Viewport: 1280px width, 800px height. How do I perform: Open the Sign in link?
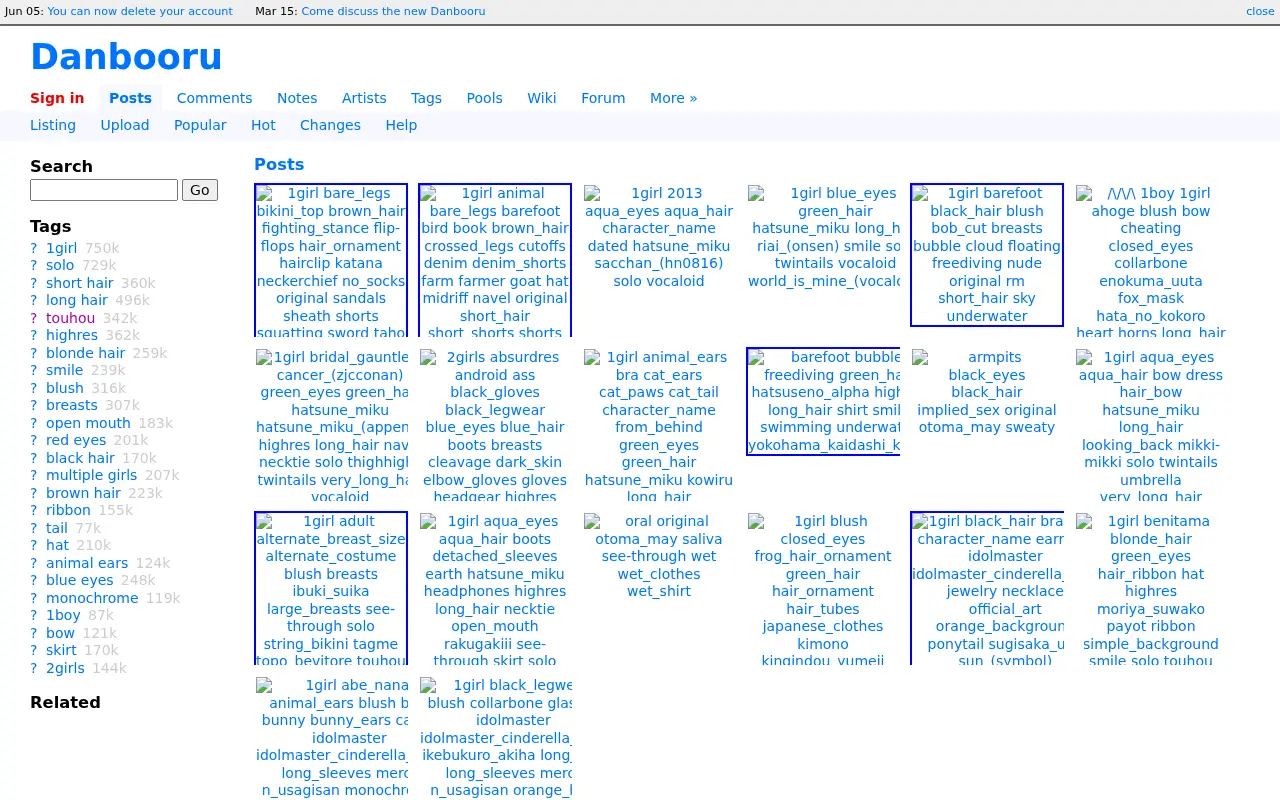(x=57, y=98)
